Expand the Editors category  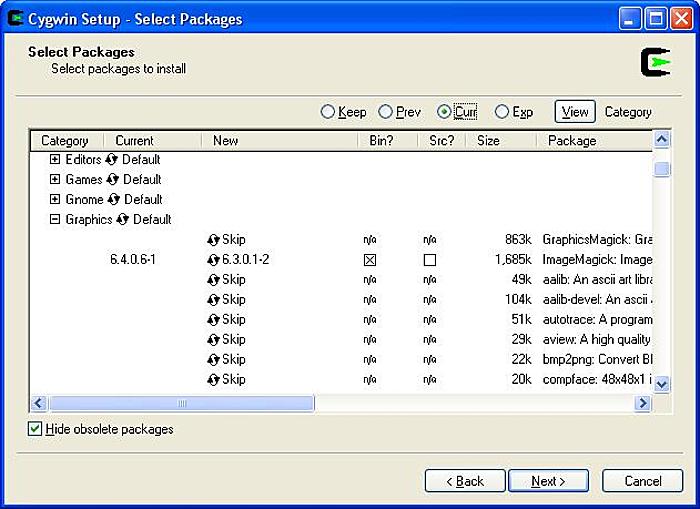(54, 159)
